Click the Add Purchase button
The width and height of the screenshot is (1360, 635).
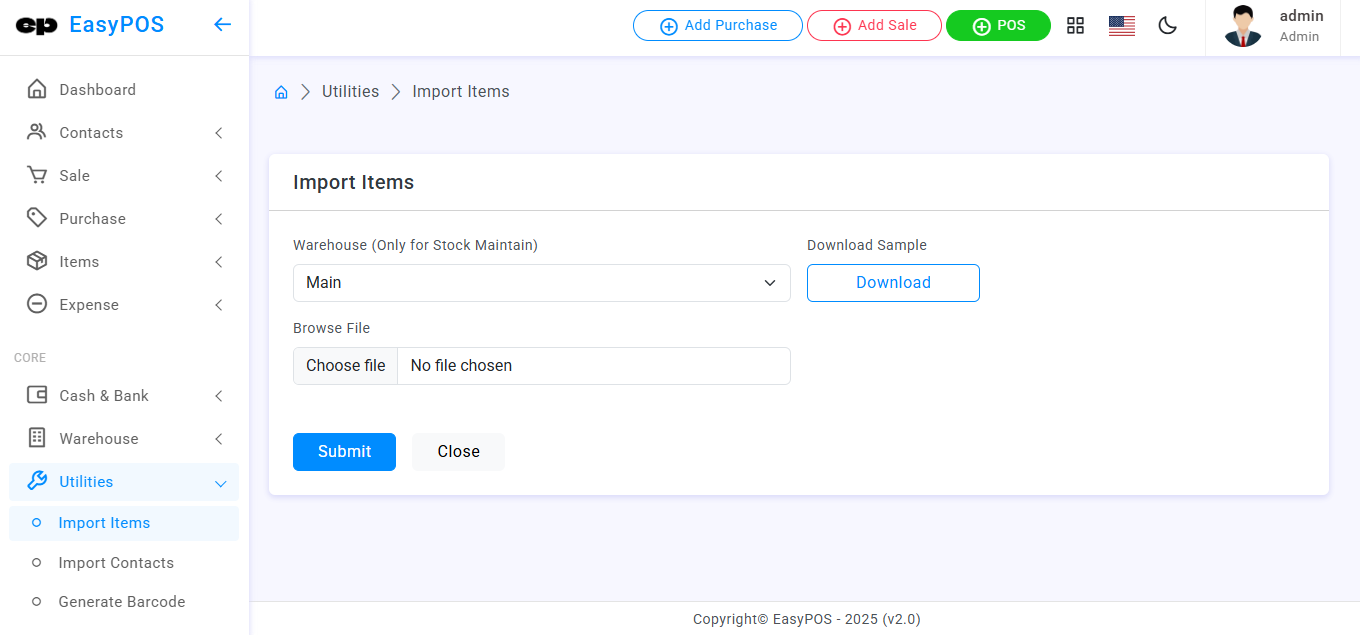tap(717, 26)
